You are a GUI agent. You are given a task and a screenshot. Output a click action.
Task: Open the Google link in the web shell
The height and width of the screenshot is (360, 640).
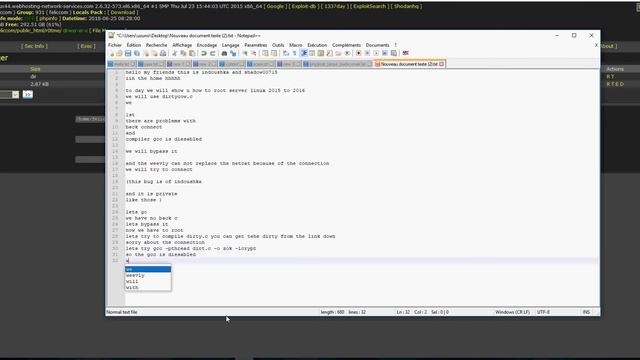(x=275, y=6)
